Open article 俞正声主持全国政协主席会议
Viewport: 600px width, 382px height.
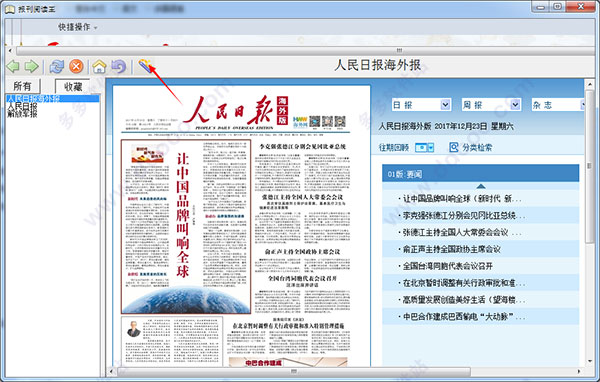(x=452, y=249)
